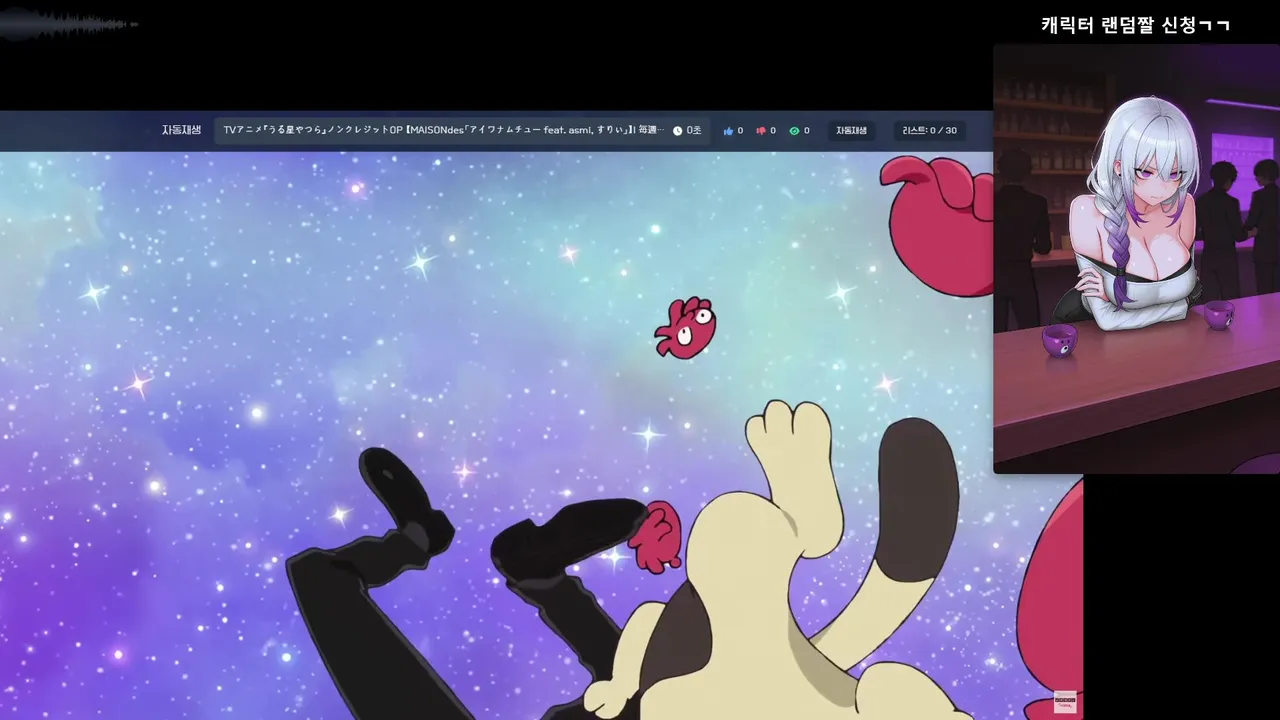Click the 캐릭터 랜덤짤 신청 heading text
Image resolution: width=1280 pixels, height=720 pixels.
[1135, 25]
